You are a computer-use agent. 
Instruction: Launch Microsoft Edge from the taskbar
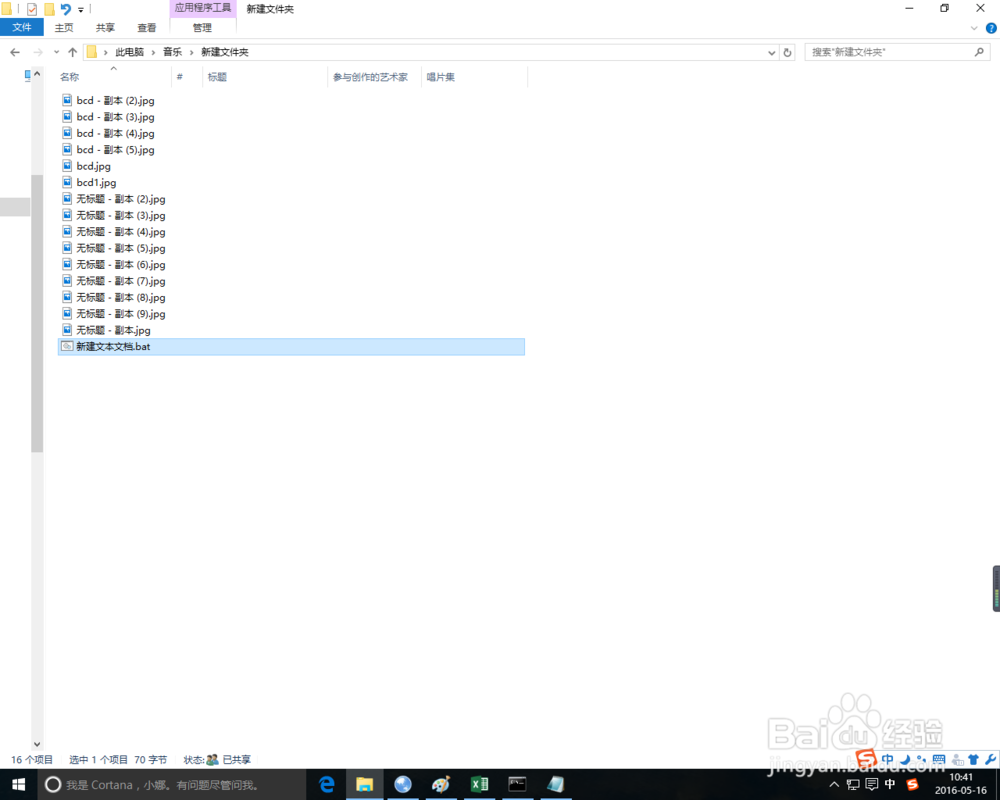pos(327,785)
